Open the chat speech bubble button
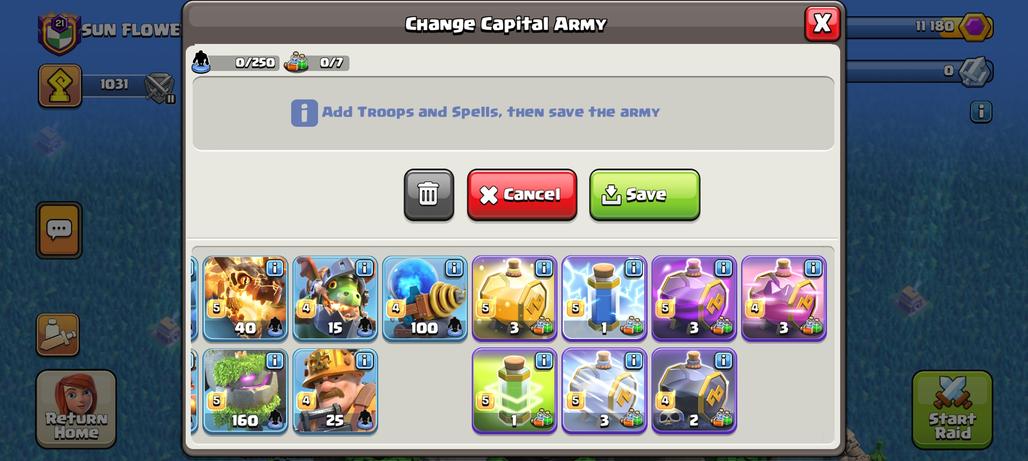This screenshot has height=461, width=1028. 59,230
